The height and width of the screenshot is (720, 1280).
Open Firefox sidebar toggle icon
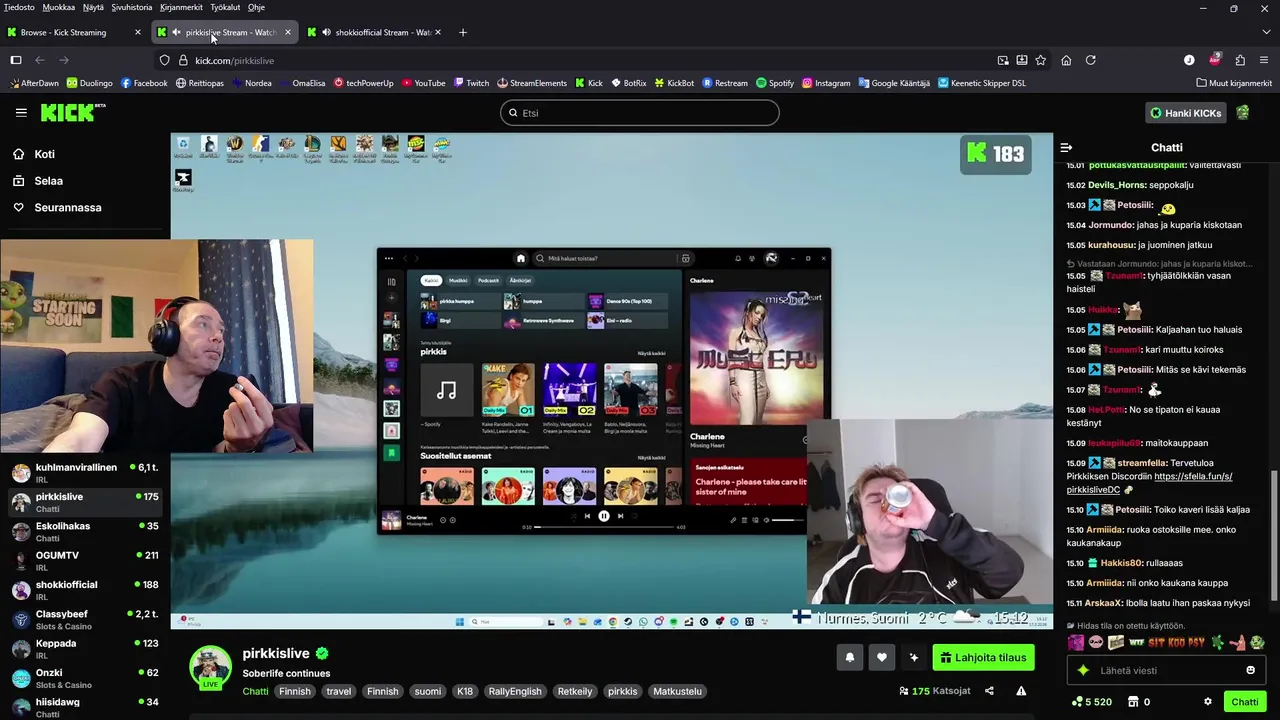point(16,60)
